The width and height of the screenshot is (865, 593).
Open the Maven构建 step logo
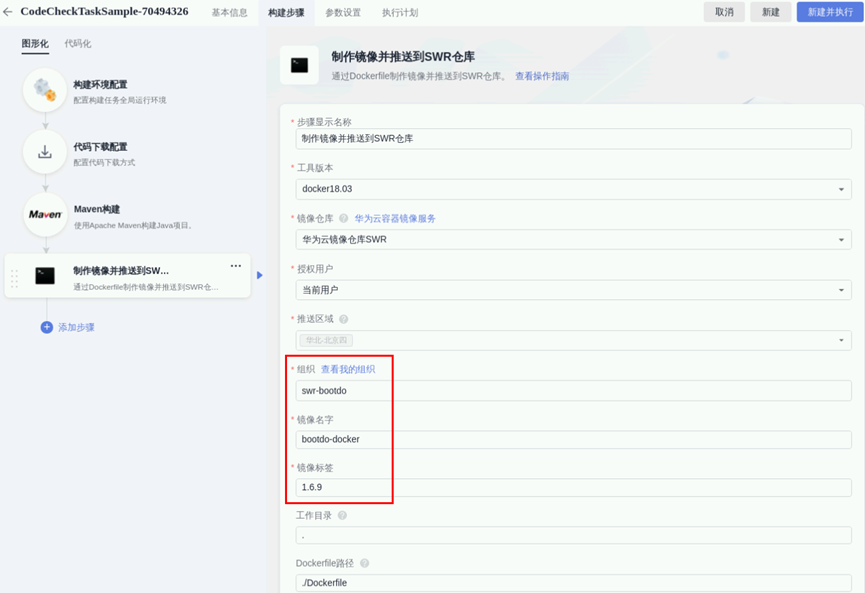tap(45, 215)
